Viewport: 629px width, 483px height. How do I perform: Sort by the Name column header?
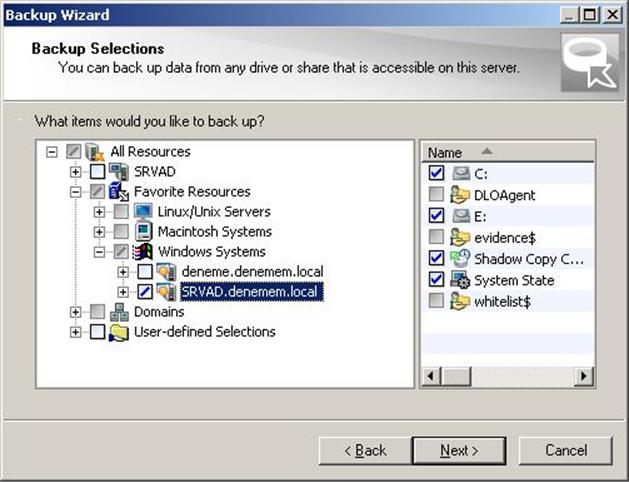507,152
